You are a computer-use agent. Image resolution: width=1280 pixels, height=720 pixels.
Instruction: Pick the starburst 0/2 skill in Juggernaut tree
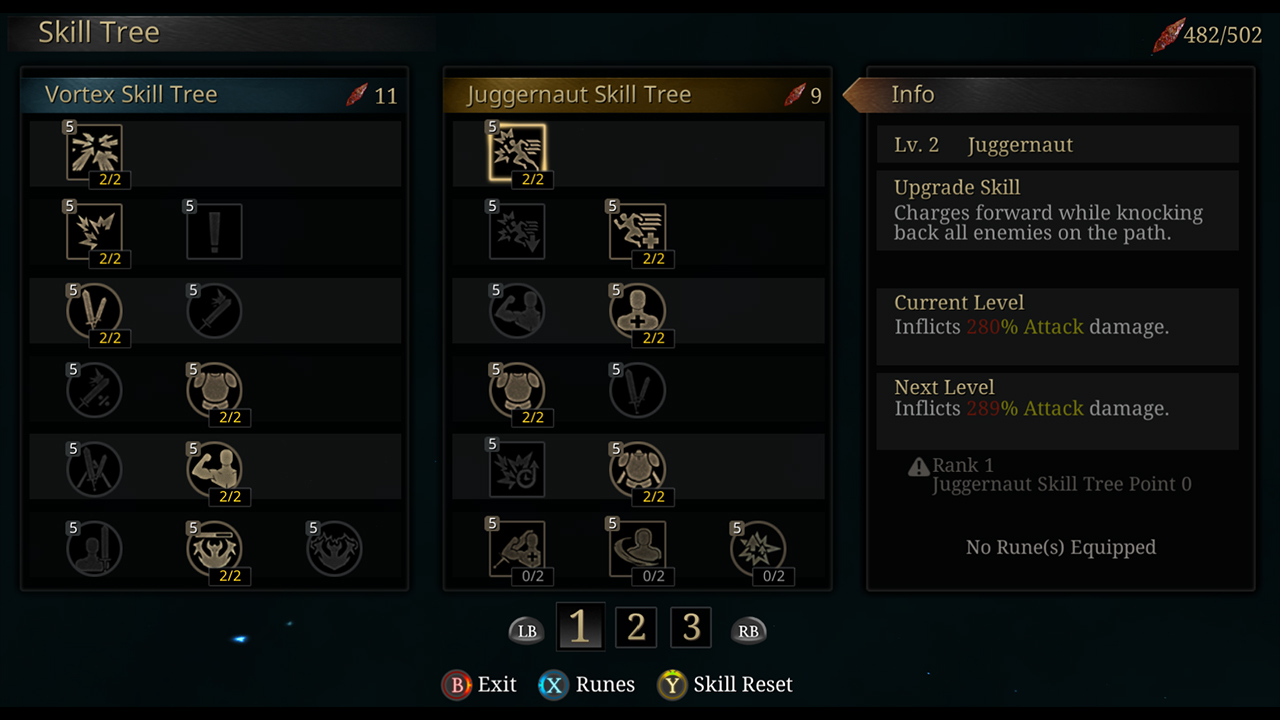point(758,548)
